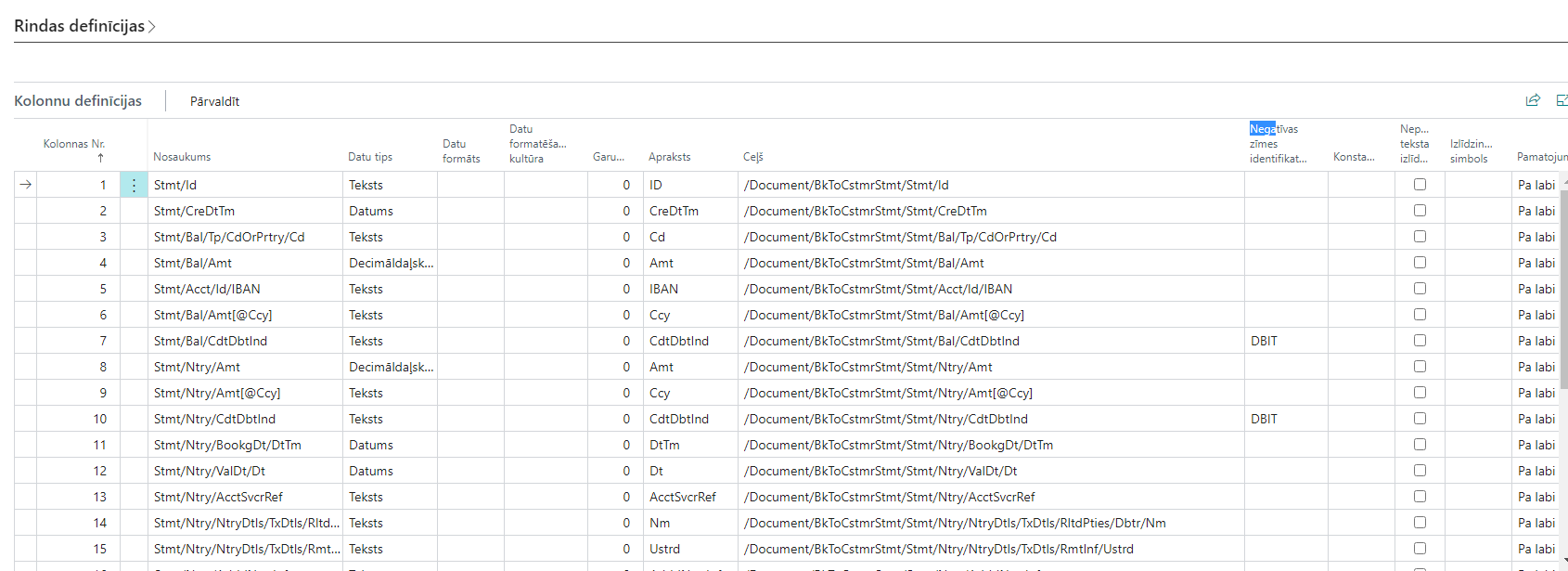
Task: Expand the Rindas definīcijas section chevron
Action: pyautogui.click(x=152, y=27)
